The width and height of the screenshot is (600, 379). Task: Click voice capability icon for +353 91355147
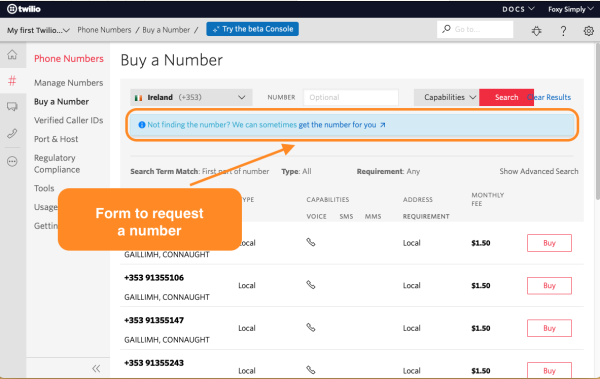[x=311, y=327]
